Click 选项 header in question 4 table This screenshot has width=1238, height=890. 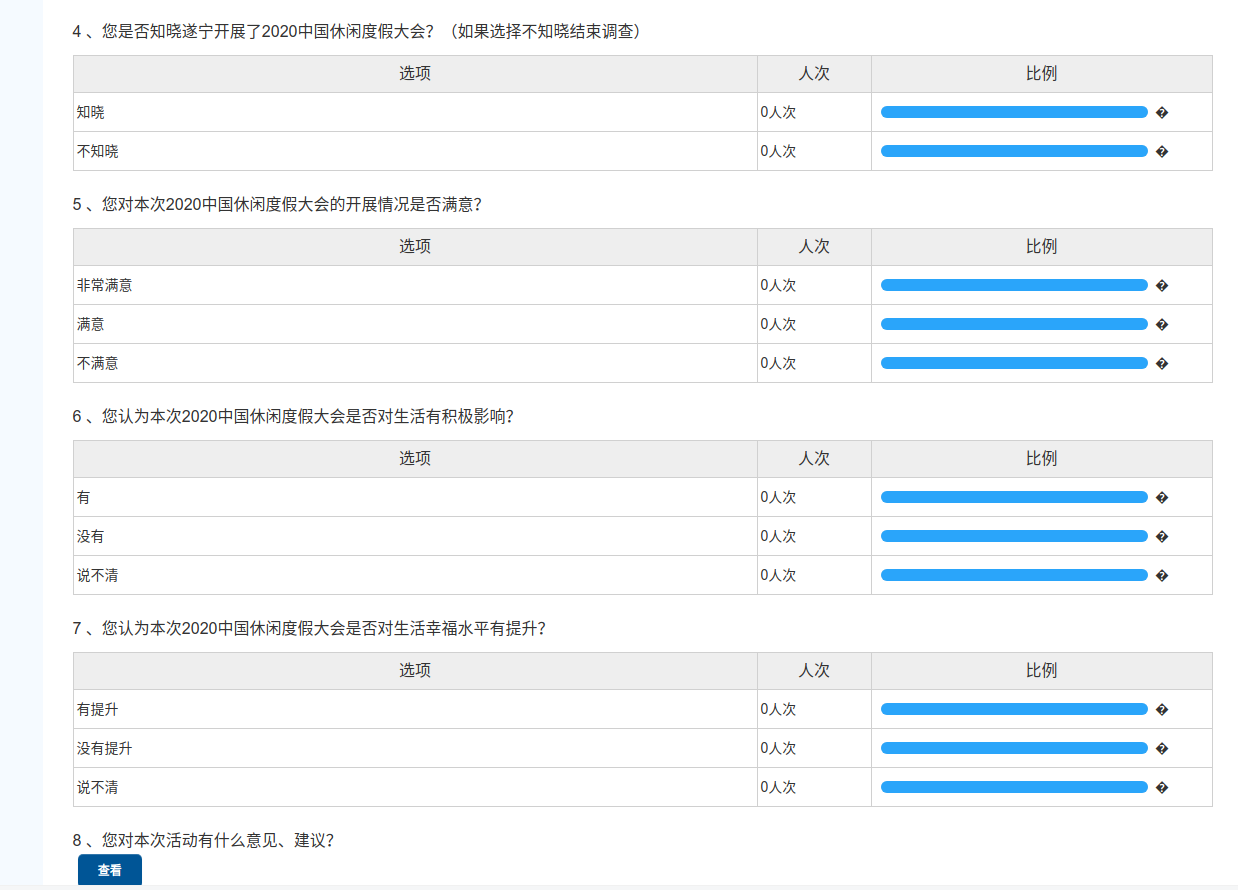[x=415, y=74]
